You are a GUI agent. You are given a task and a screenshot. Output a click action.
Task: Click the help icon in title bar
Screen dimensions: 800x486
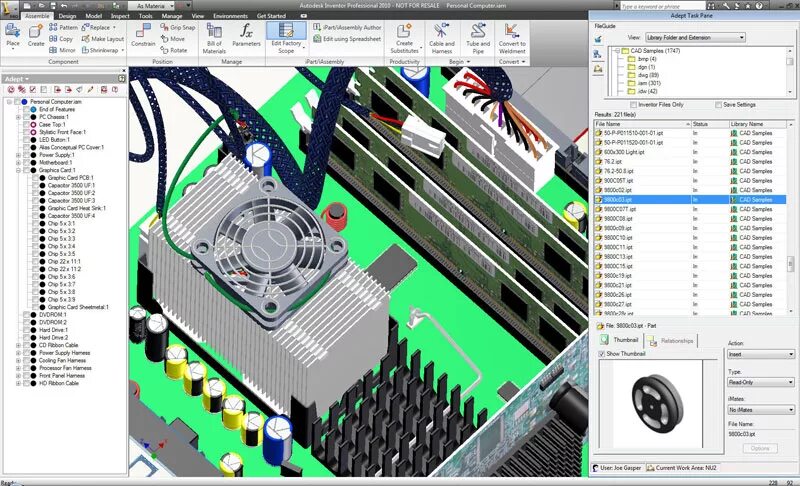pos(759,6)
